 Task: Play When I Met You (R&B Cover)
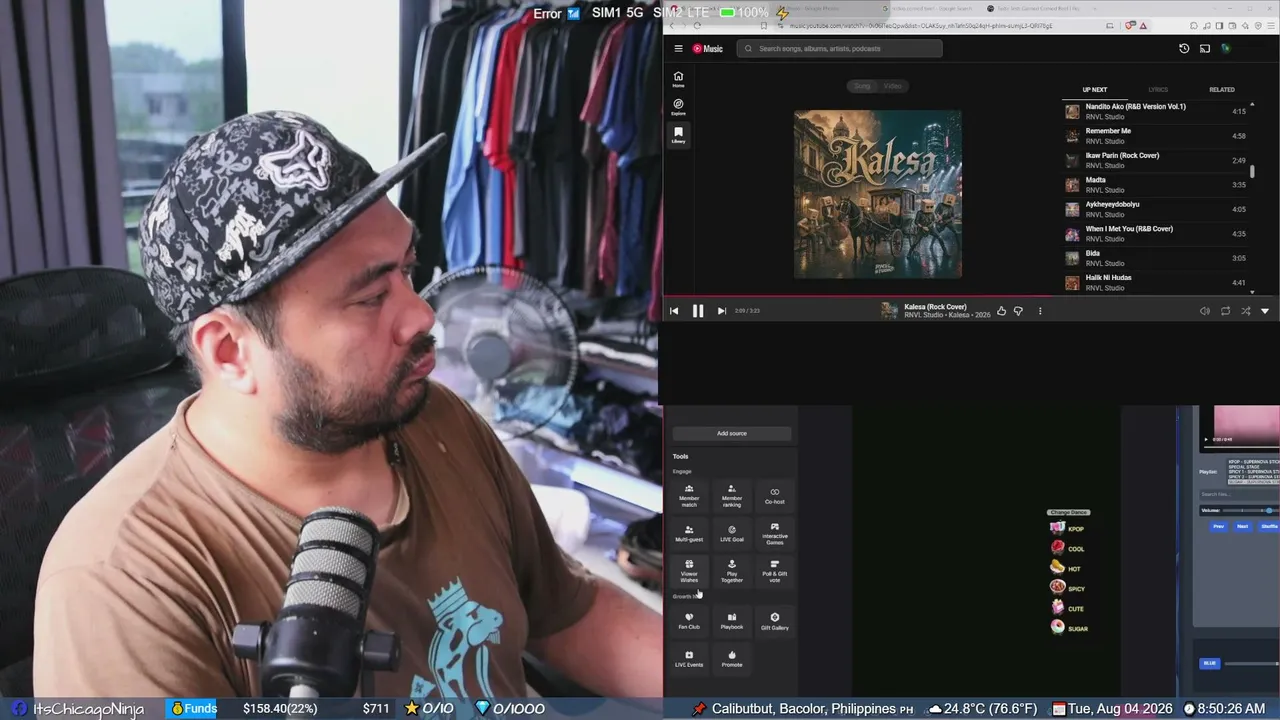(x=1156, y=234)
